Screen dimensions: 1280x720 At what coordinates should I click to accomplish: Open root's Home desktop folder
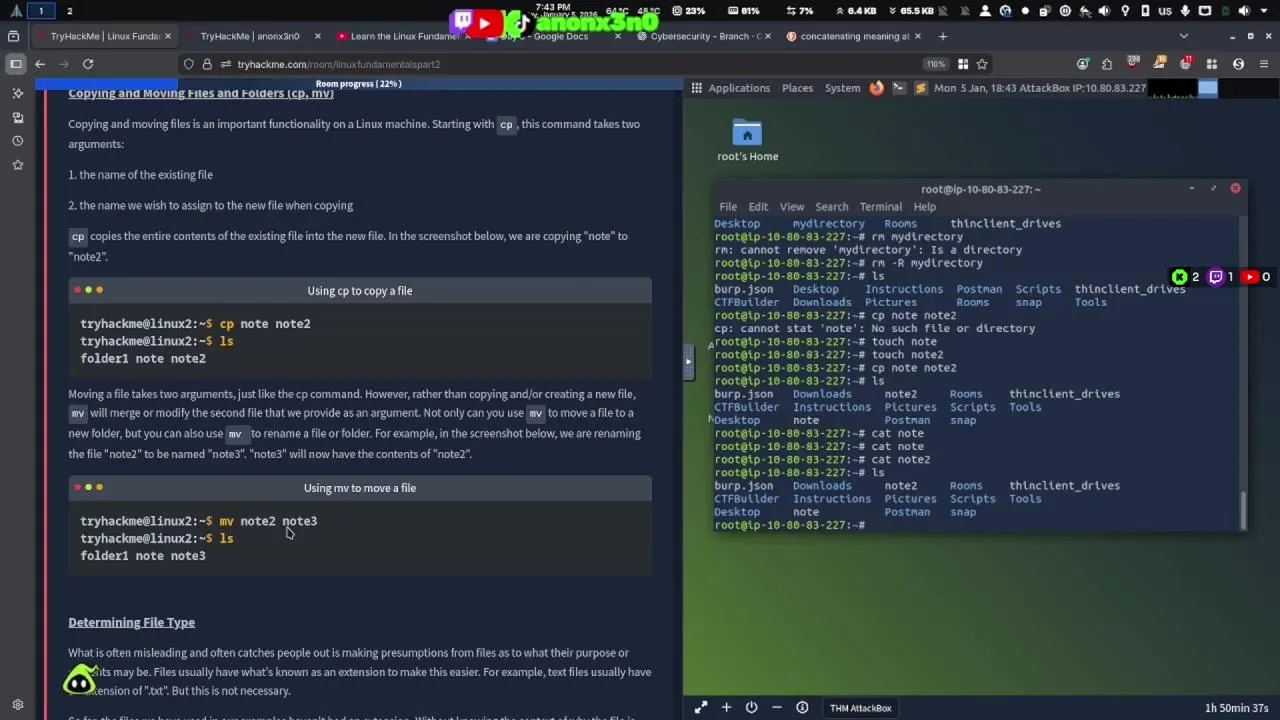tap(747, 141)
